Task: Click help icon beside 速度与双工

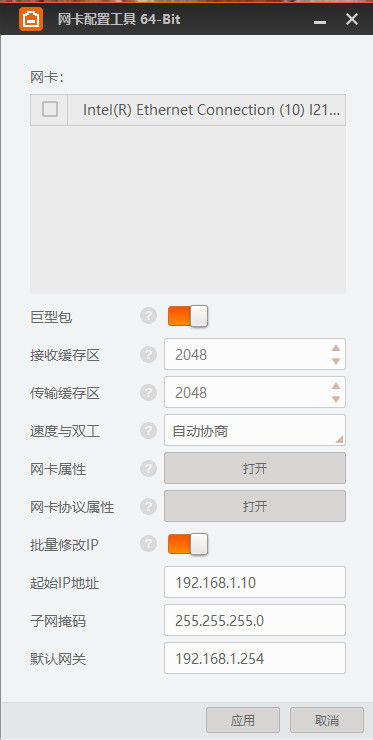Action: (x=148, y=430)
